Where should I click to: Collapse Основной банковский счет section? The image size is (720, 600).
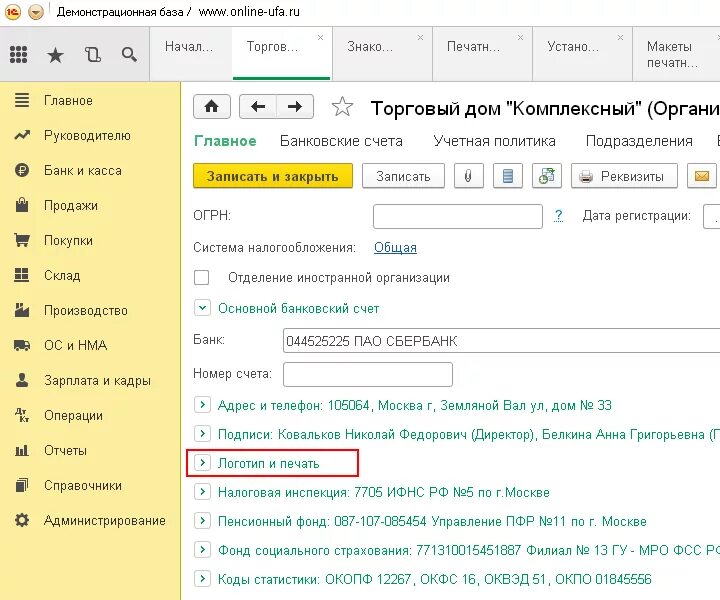point(202,308)
